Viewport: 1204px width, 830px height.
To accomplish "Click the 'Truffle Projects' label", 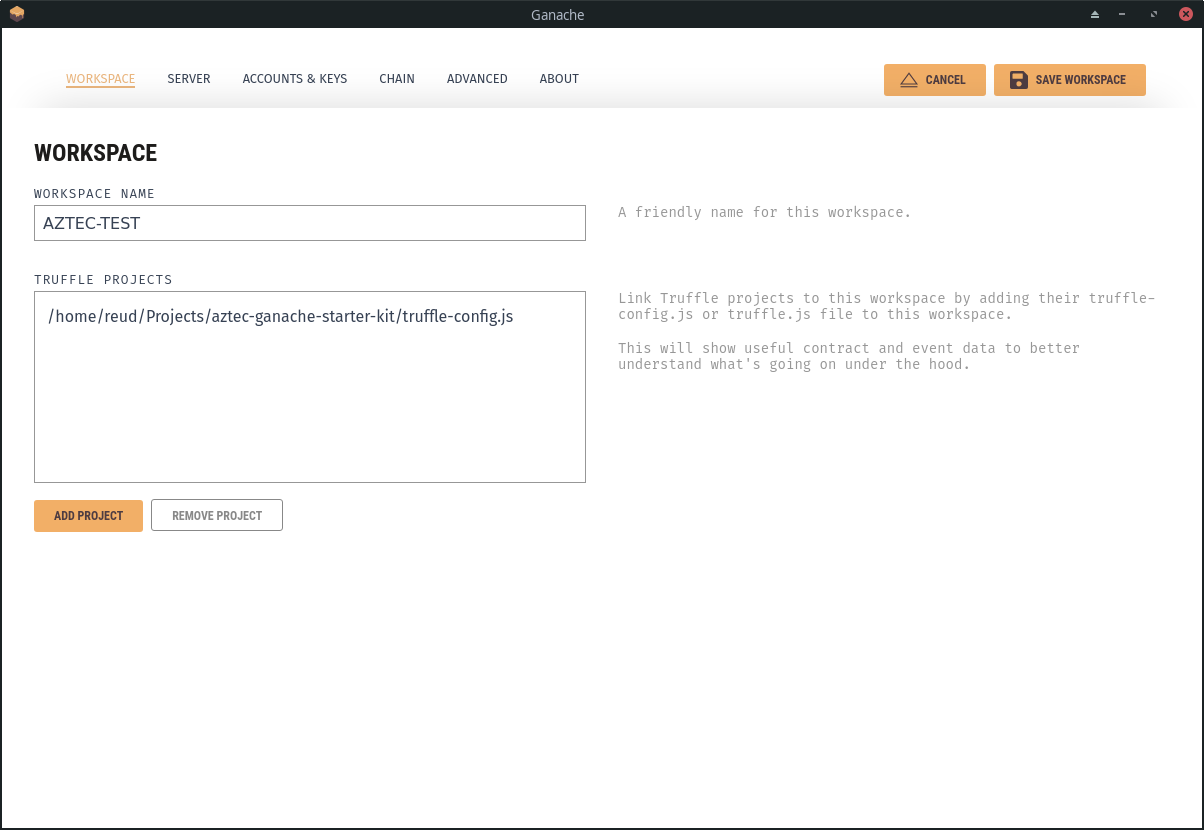I will click(x=103, y=280).
